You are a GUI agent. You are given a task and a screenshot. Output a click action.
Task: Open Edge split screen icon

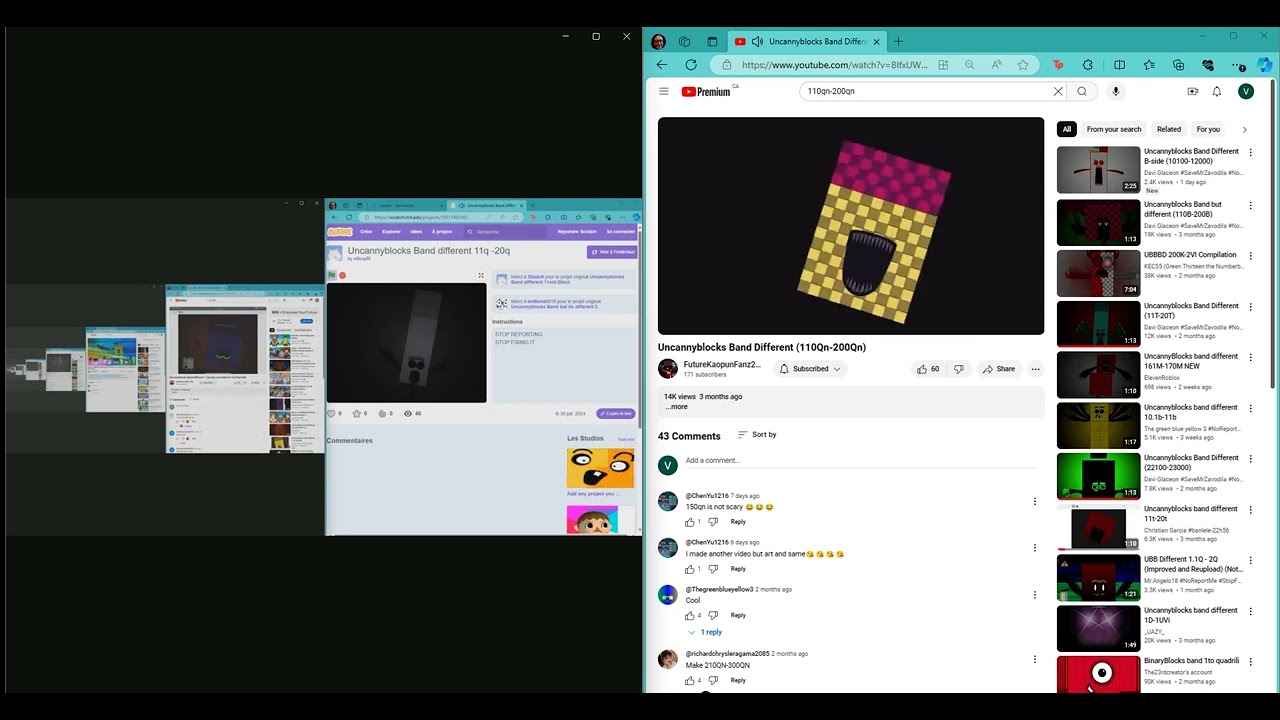(1119, 65)
